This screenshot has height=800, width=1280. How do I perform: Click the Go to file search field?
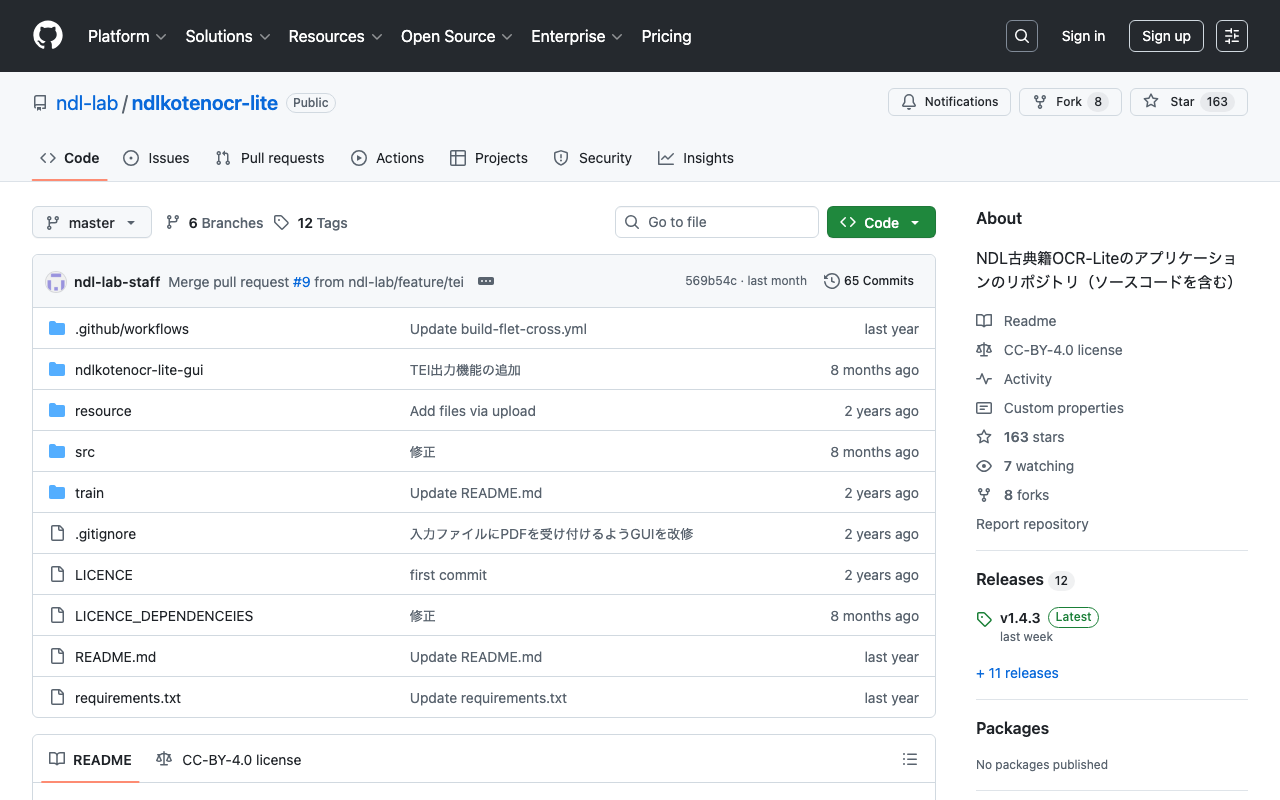click(716, 222)
